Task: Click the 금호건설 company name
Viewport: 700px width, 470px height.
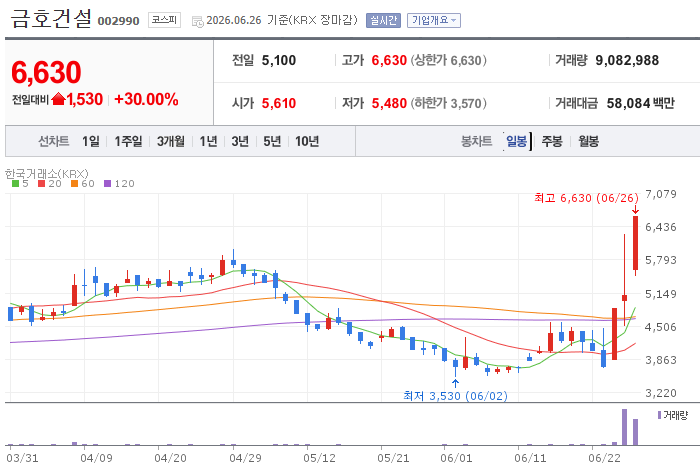Action: click(x=50, y=18)
